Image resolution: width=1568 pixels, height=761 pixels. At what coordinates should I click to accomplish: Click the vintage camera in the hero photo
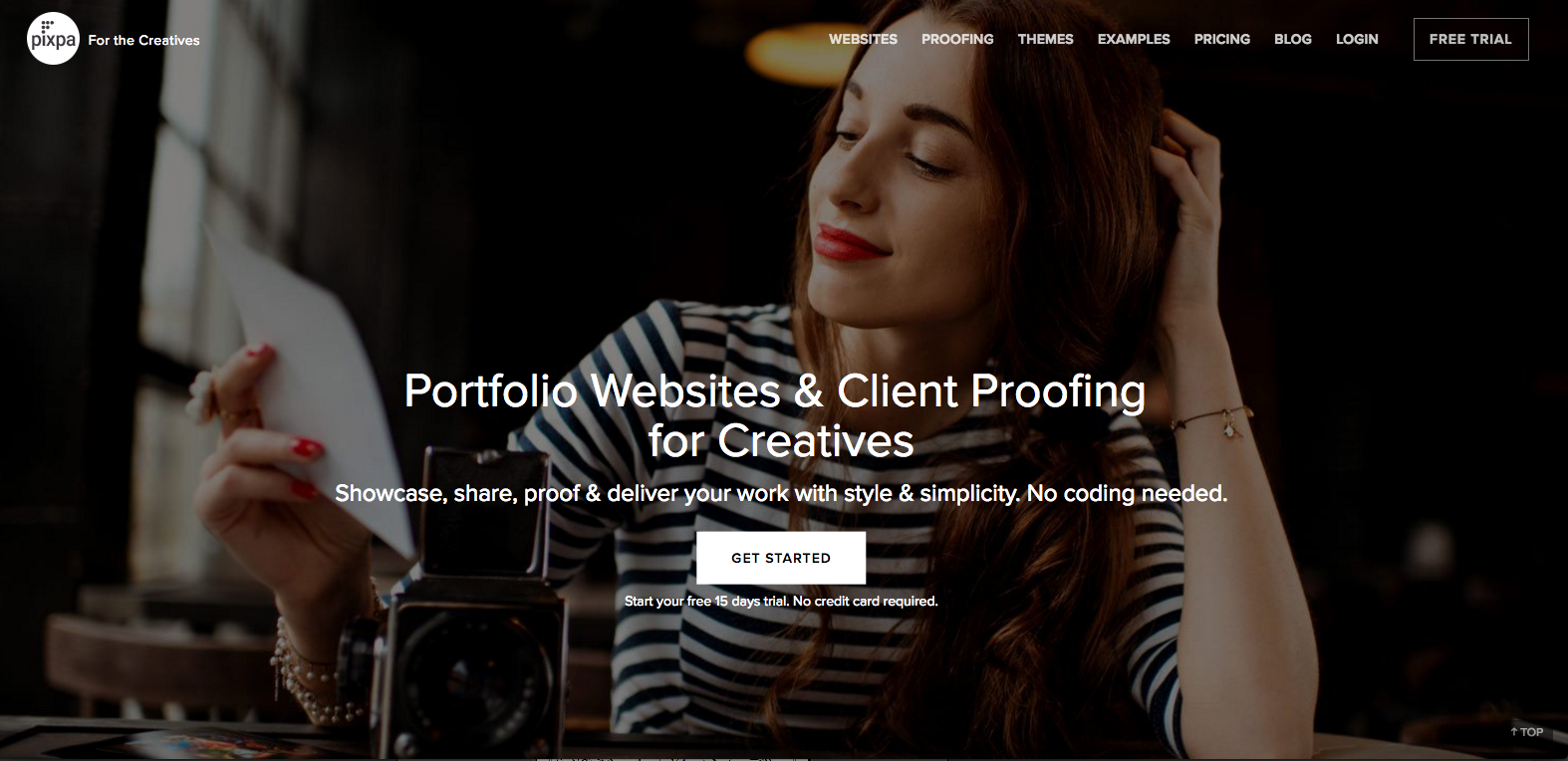coord(468,608)
